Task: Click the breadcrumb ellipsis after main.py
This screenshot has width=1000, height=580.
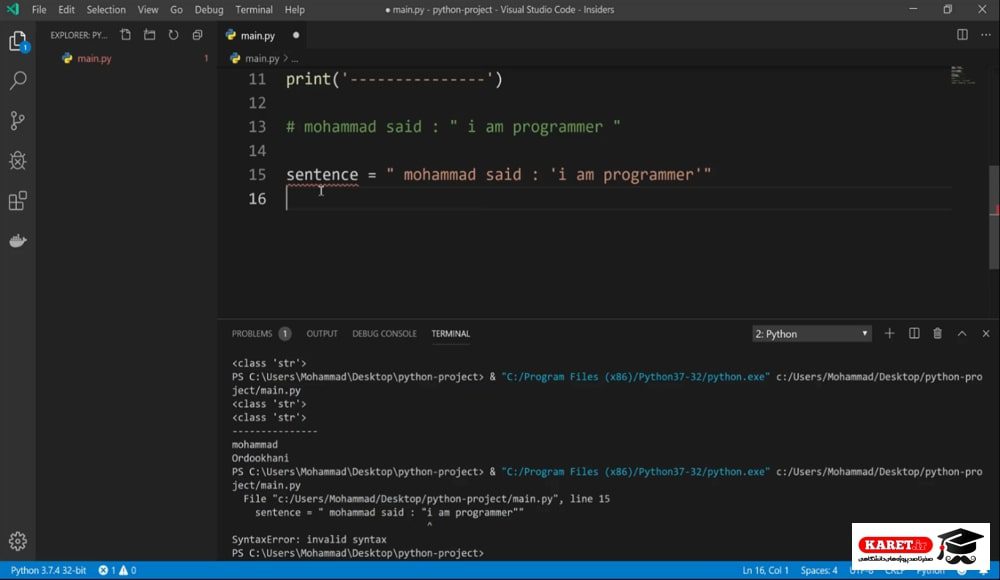Action: [x=295, y=58]
